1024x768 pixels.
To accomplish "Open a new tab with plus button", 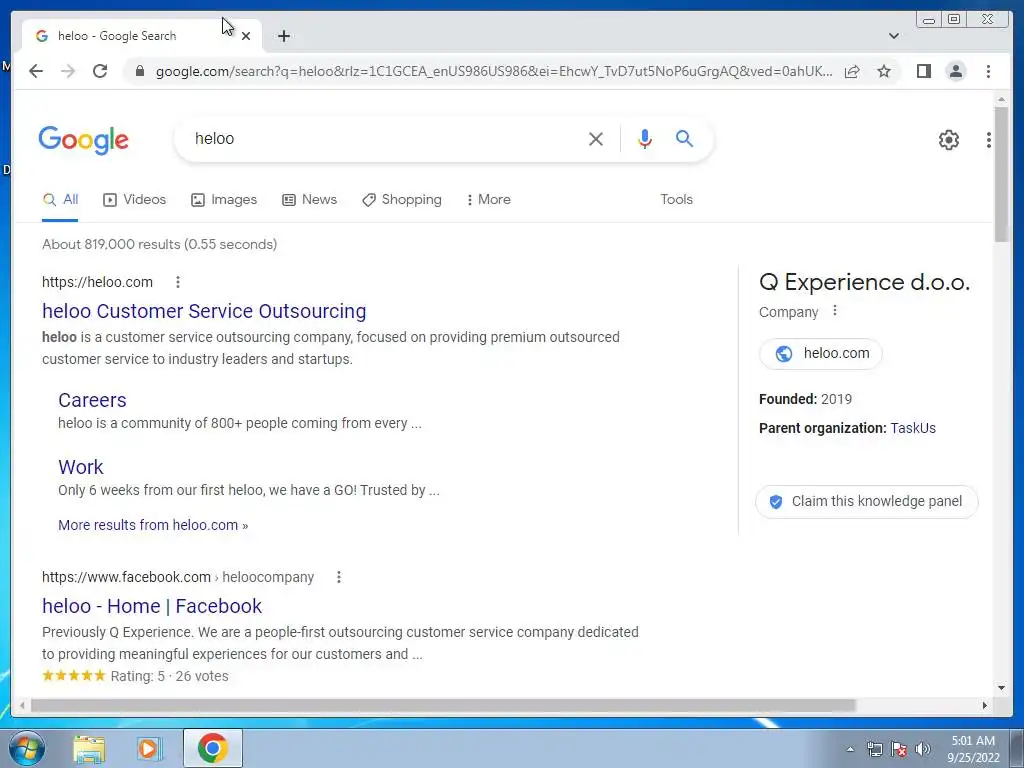I will [283, 36].
